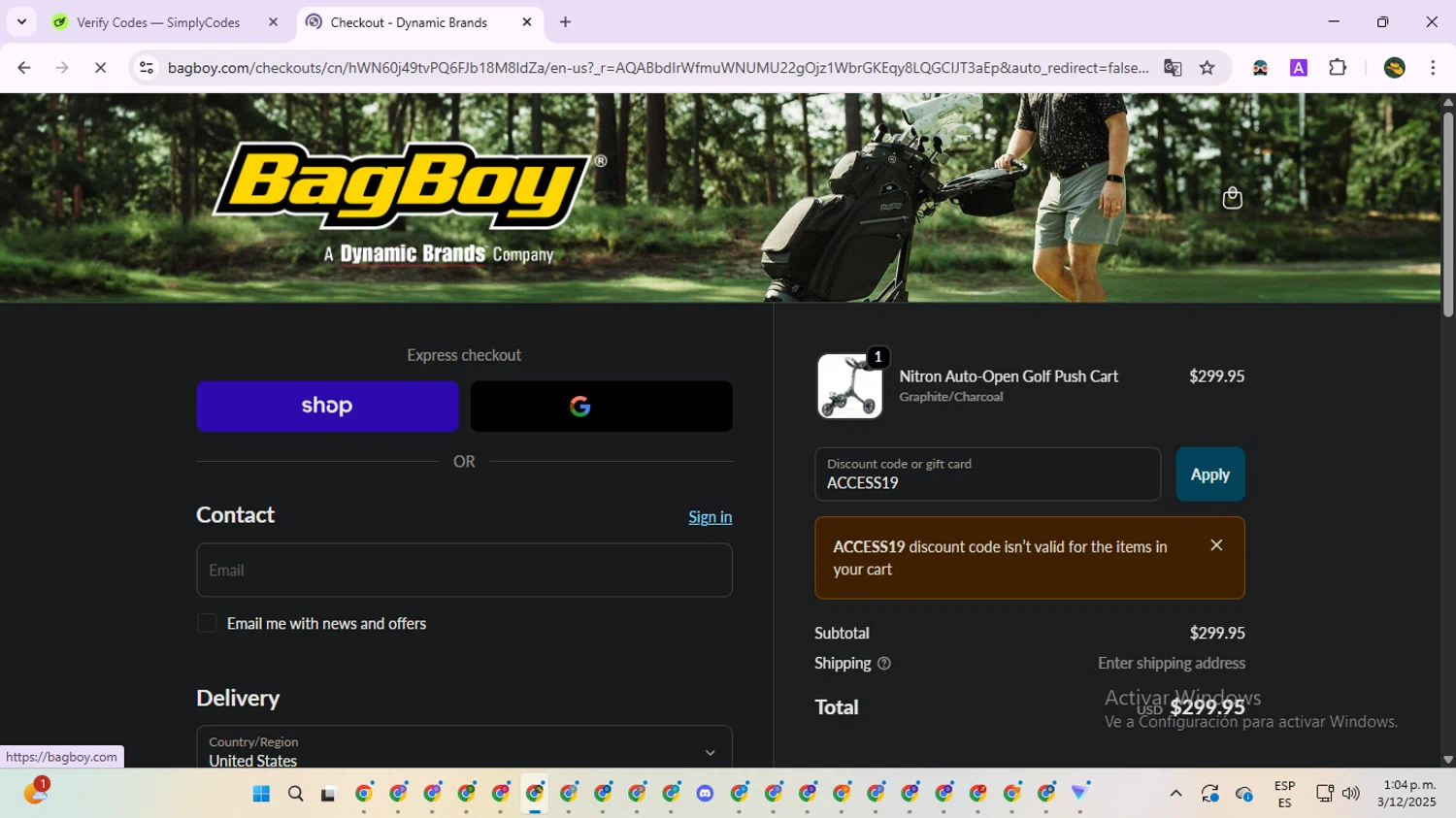
Task: Open the Extensions puzzle piece menu
Action: pos(1338,68)
